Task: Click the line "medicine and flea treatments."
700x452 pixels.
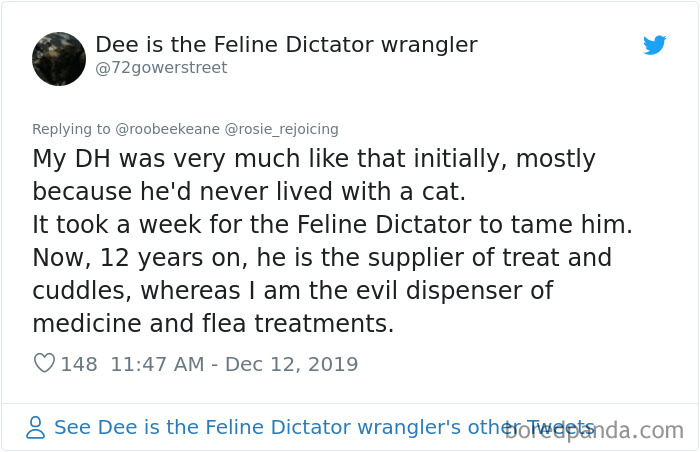Action: tap(213, 324)
